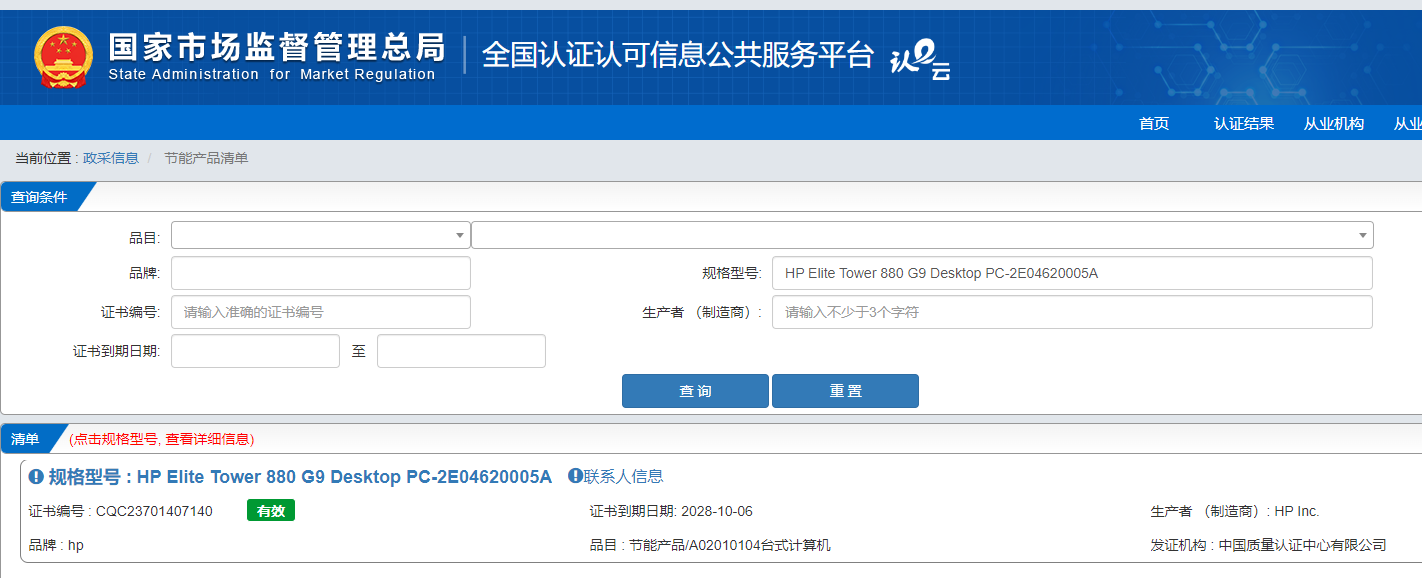Click the 查询条件 panel tab
This screenshot has height=578, width=1422.
(40, 197)
